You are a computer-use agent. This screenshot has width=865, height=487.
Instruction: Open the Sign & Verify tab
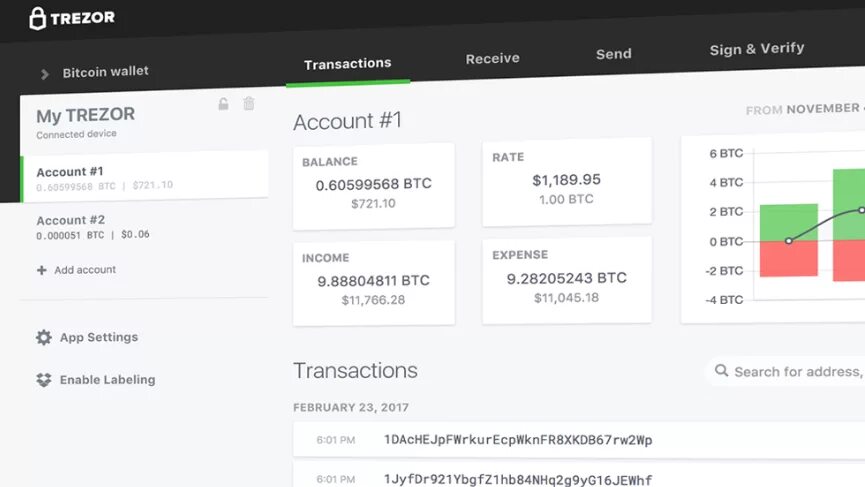tap(756, 49)
